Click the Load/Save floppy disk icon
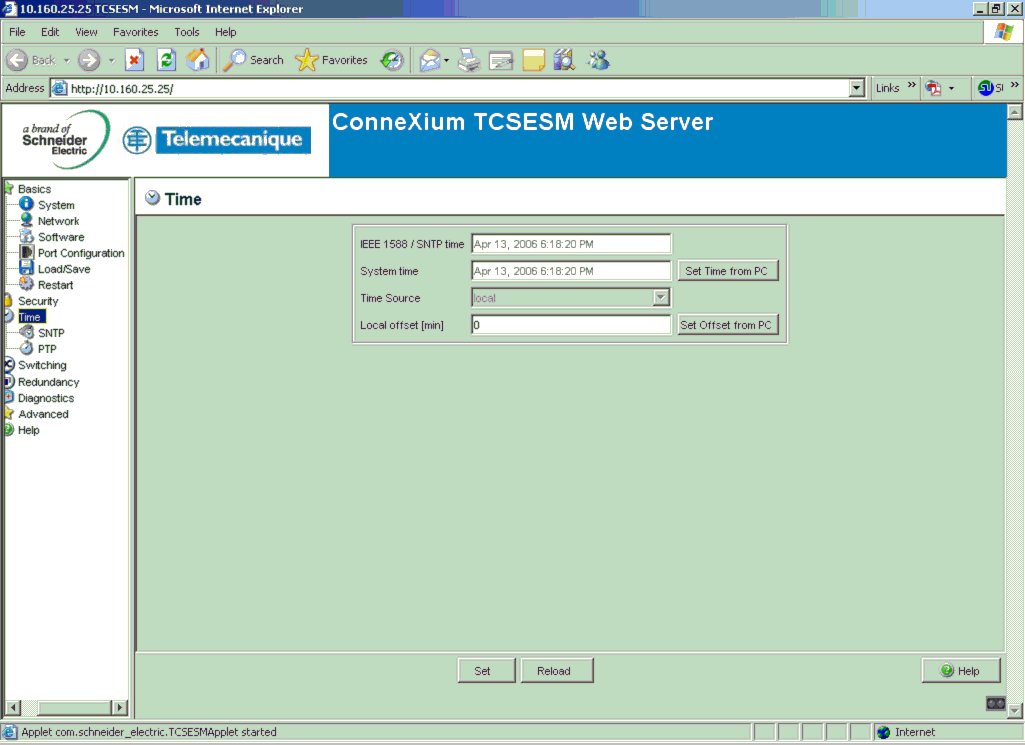This screenshot has height=745, width=1025. point(26,268)
